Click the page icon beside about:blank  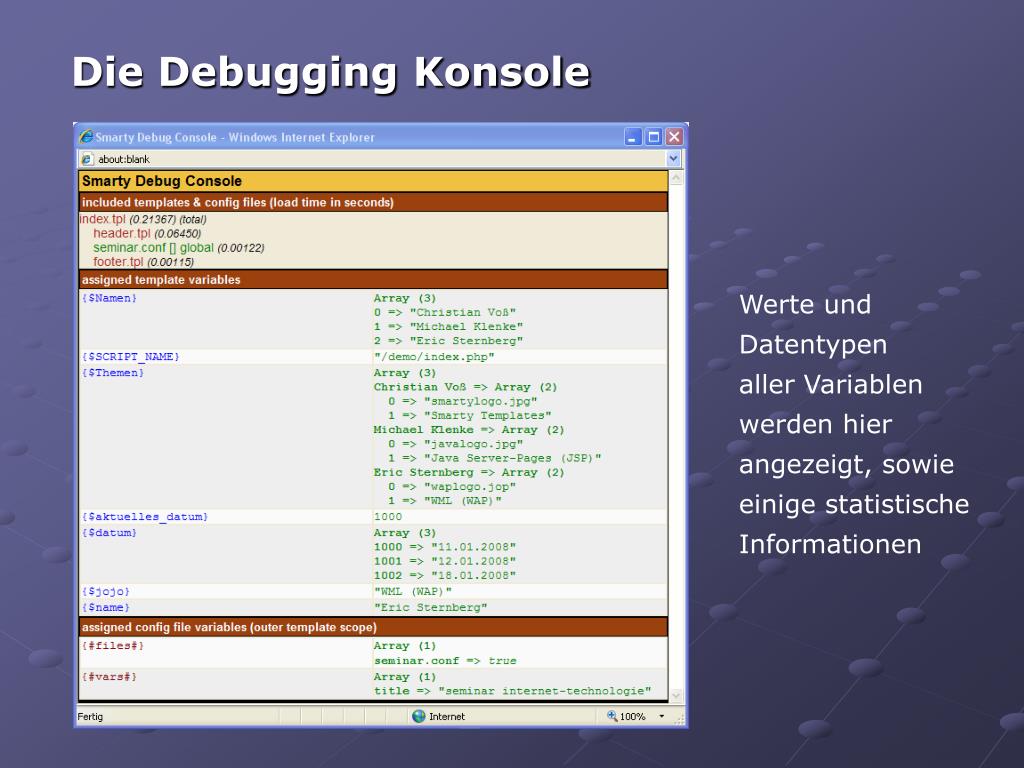click(87, 159)
